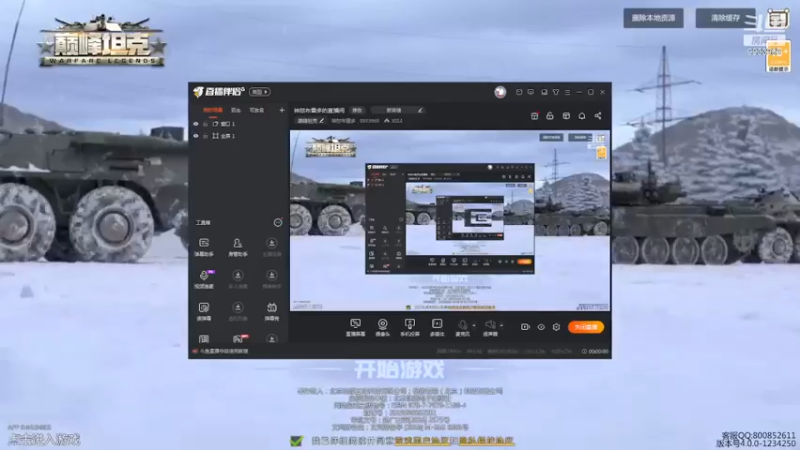Open the box icon with red dot
Viewport: 800px width, 450px height.
click(534, 116)
